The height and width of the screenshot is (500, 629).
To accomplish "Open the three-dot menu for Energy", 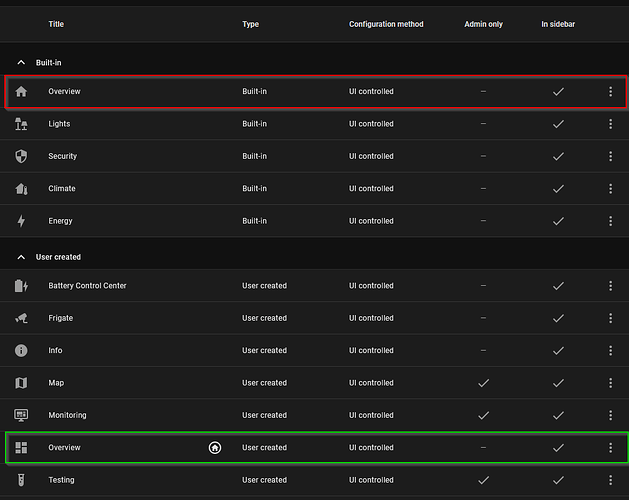I will click(611, 221).
